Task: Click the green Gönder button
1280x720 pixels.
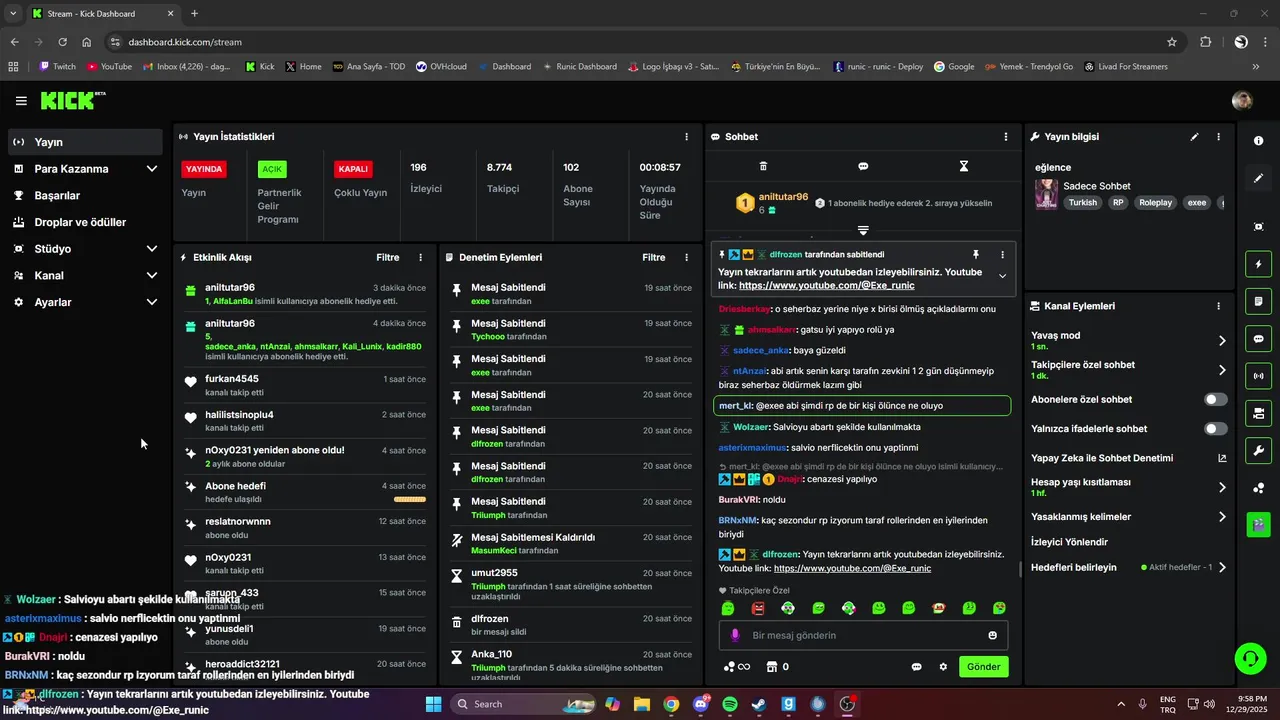Action: [x=983, y=666]
